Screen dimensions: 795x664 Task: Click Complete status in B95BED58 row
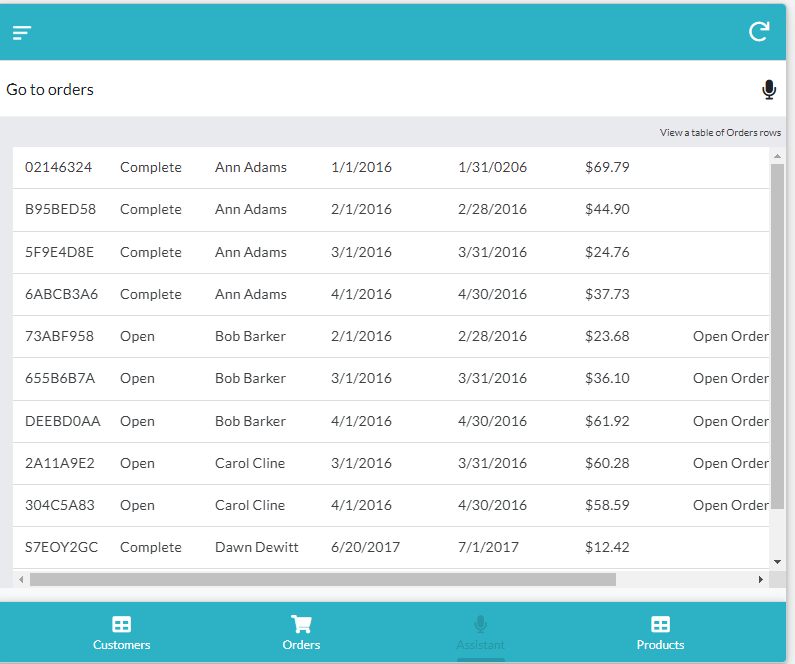pos(151,209)
